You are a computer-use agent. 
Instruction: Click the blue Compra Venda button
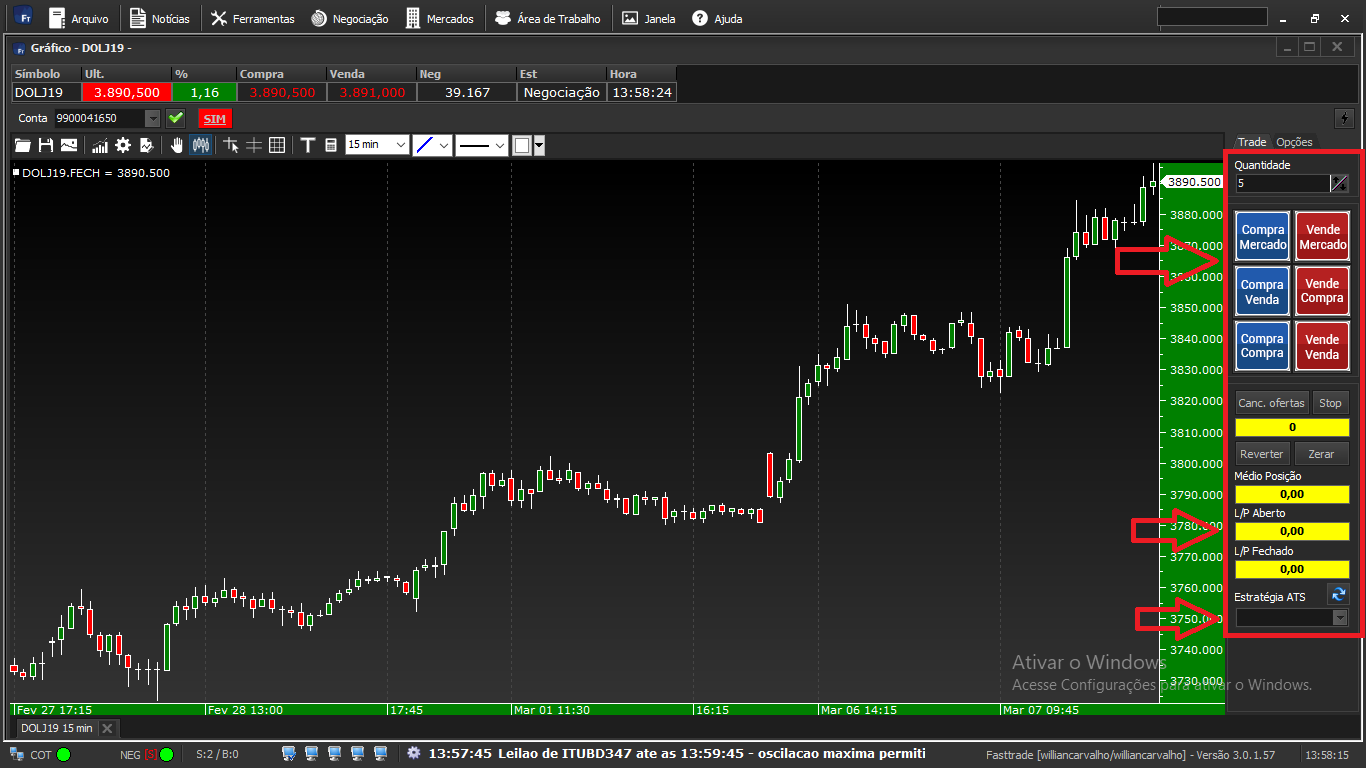pyautogui.click(x=1263, y=292)
